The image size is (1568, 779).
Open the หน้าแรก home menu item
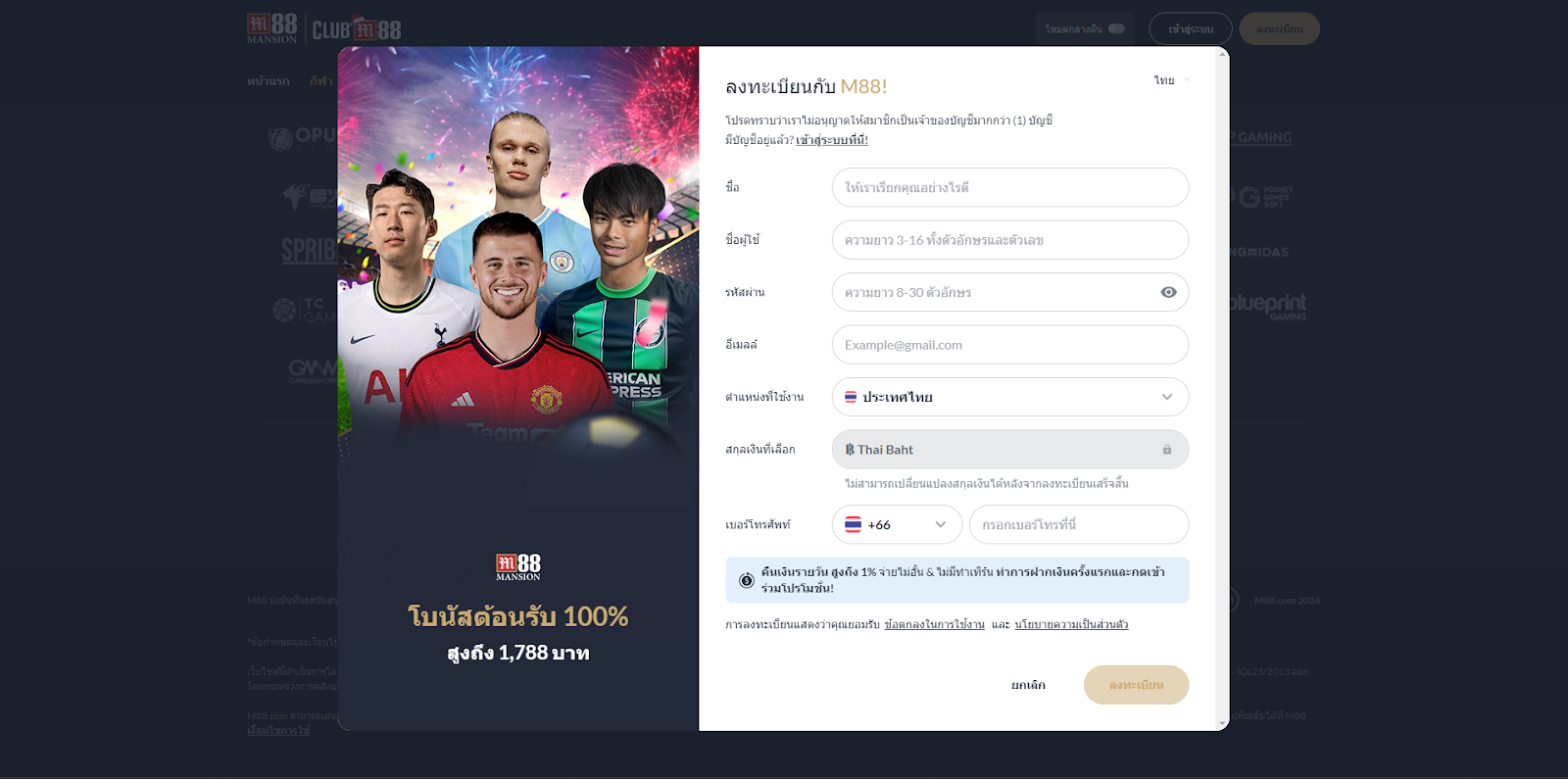(x=269, y=81)
